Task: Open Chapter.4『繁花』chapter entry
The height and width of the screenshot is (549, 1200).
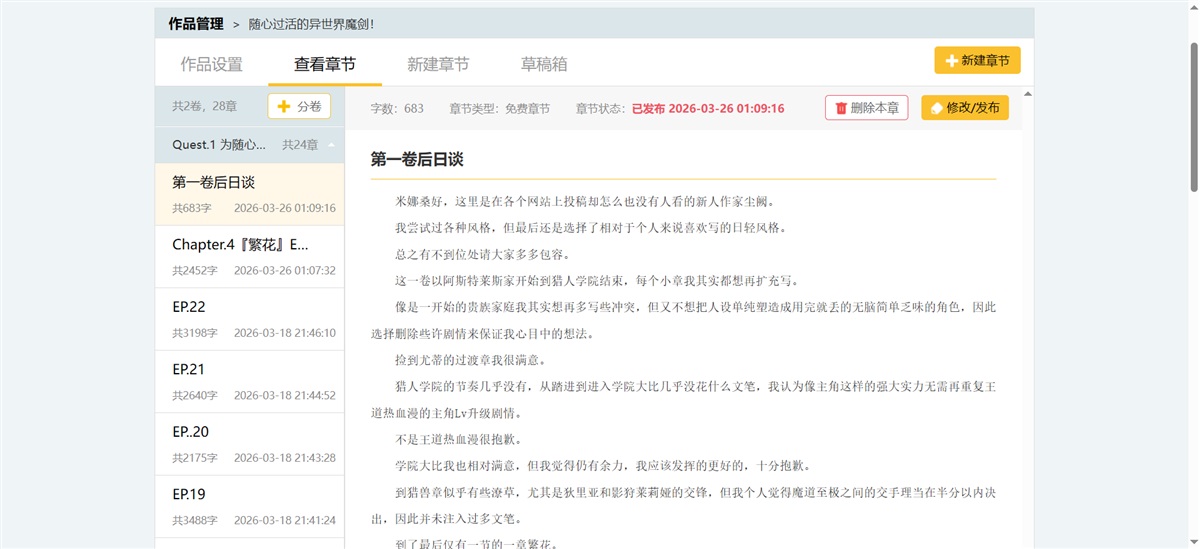Action: (250, 256)
